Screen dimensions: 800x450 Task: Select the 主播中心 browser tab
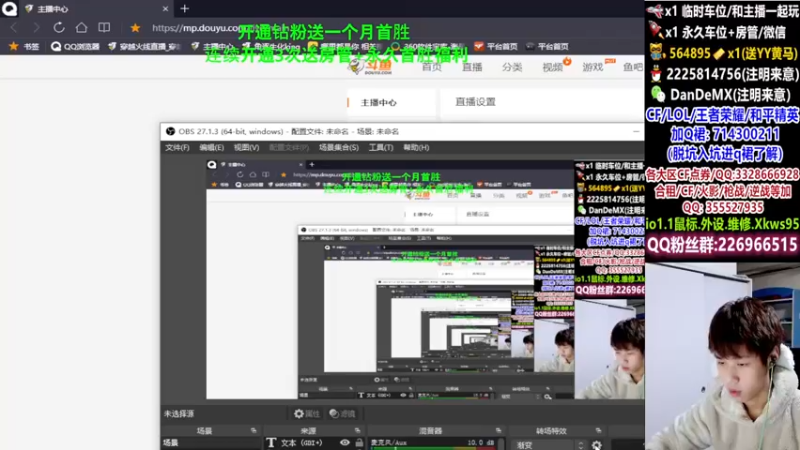(x=94, y=9)
